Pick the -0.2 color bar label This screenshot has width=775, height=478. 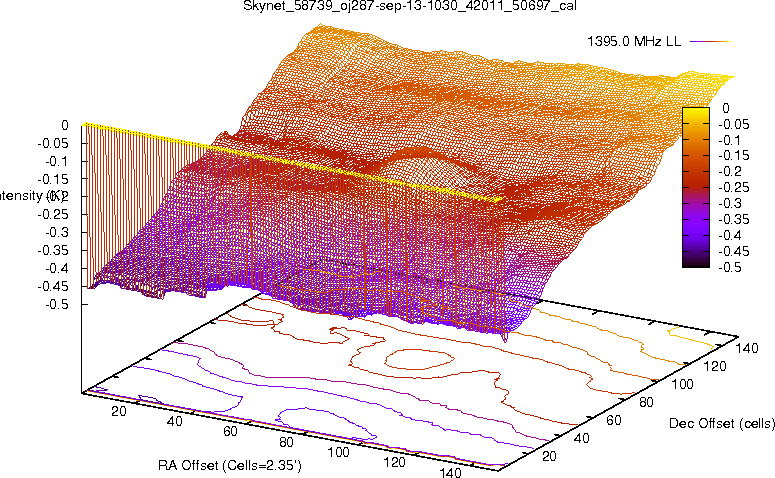coord(730,172)
